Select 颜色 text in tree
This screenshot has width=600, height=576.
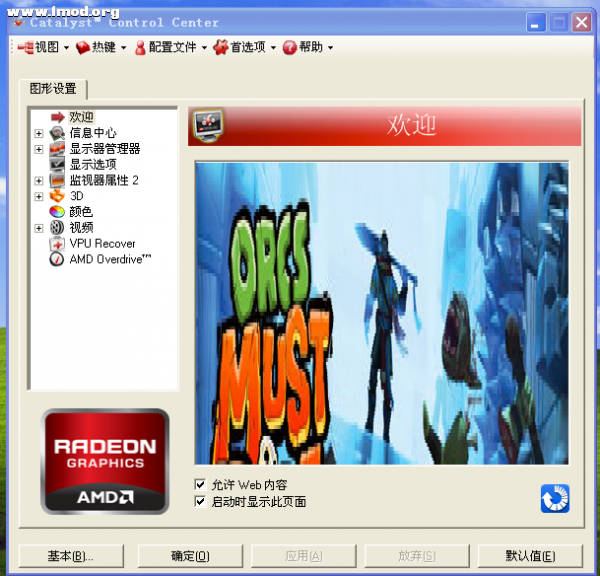tap(81, 211)
